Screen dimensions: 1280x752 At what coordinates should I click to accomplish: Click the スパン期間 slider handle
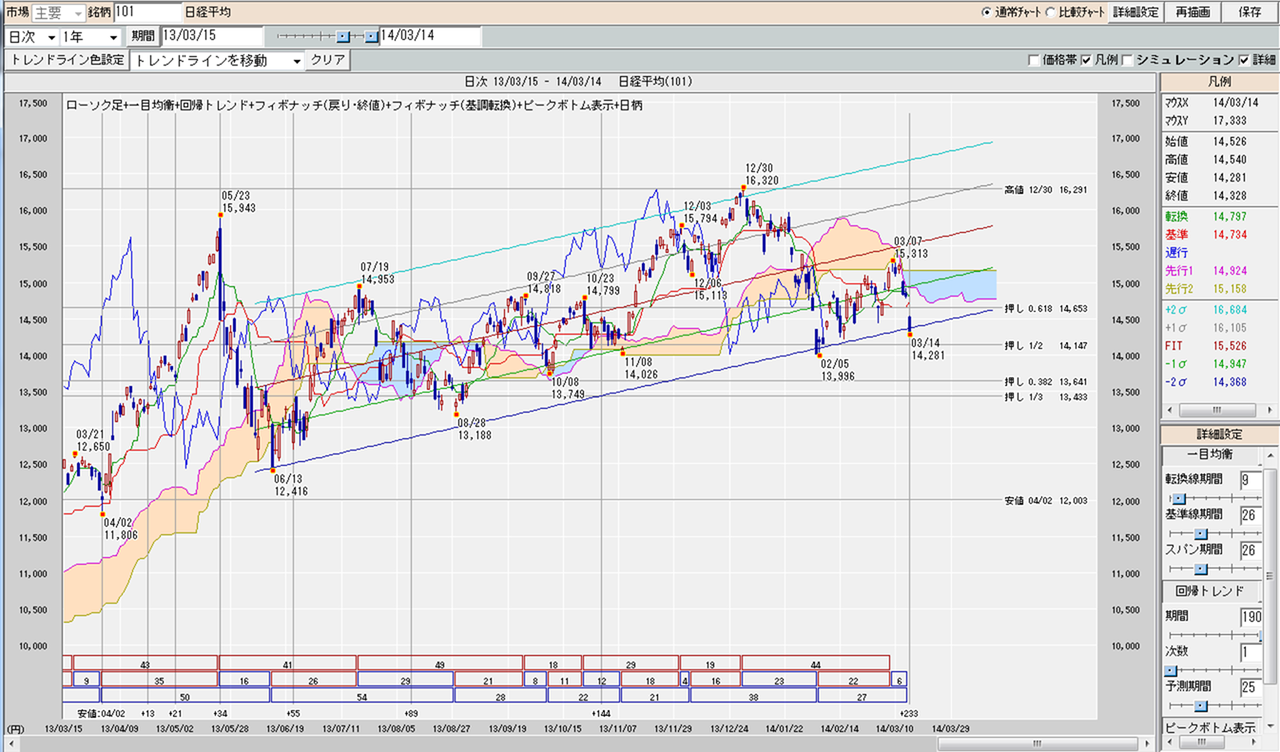coord(1201,568)
